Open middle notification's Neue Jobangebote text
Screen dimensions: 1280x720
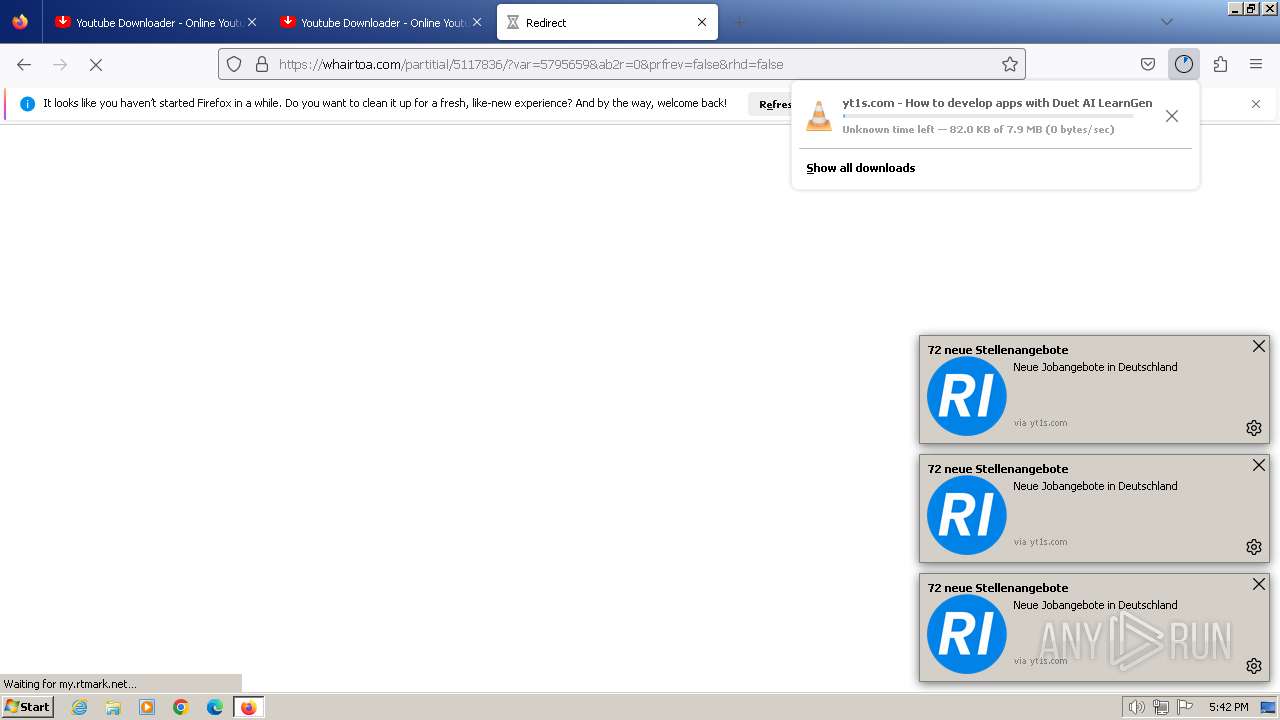pyautogui.click(x=1095, y=486)
